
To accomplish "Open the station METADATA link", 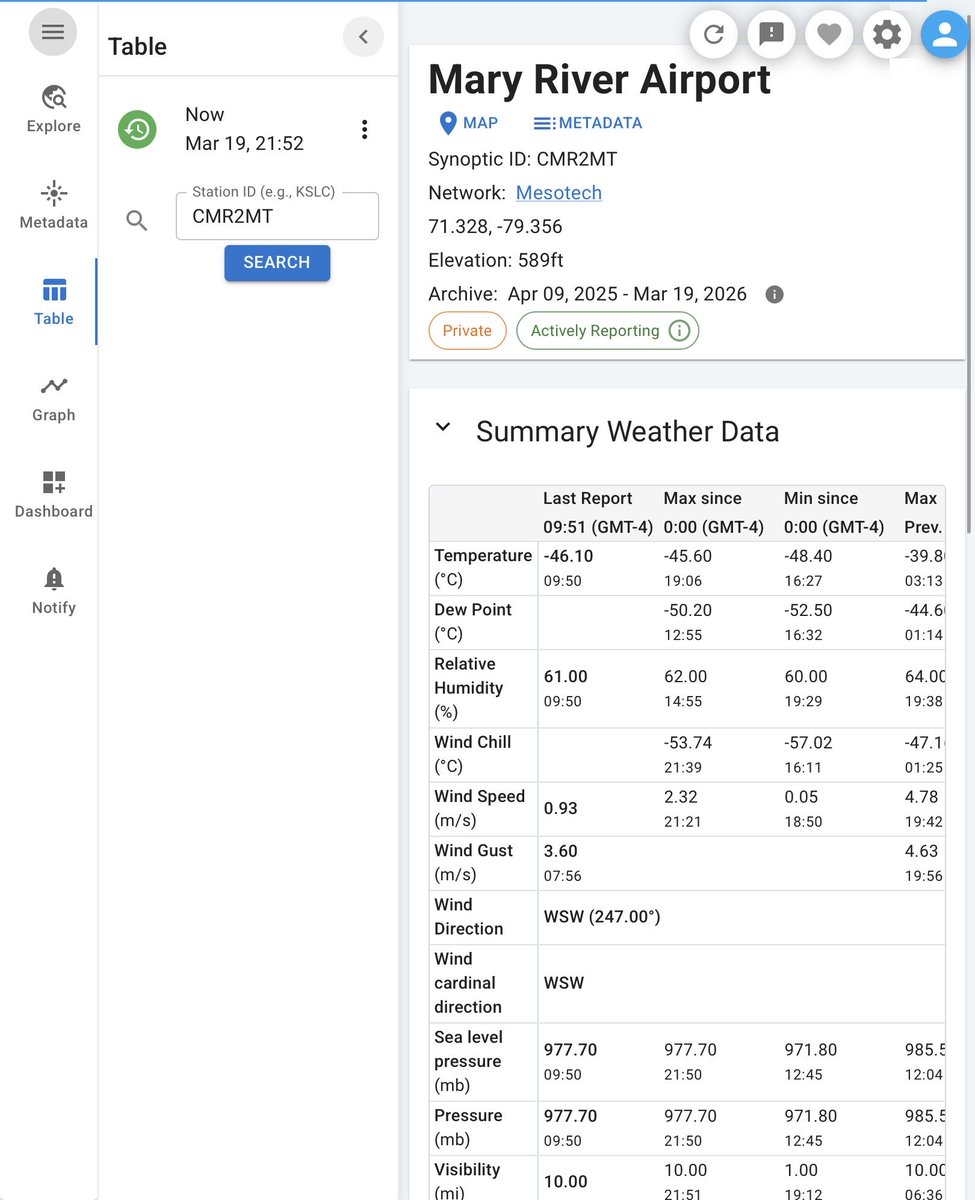I will tap(587, 123).
